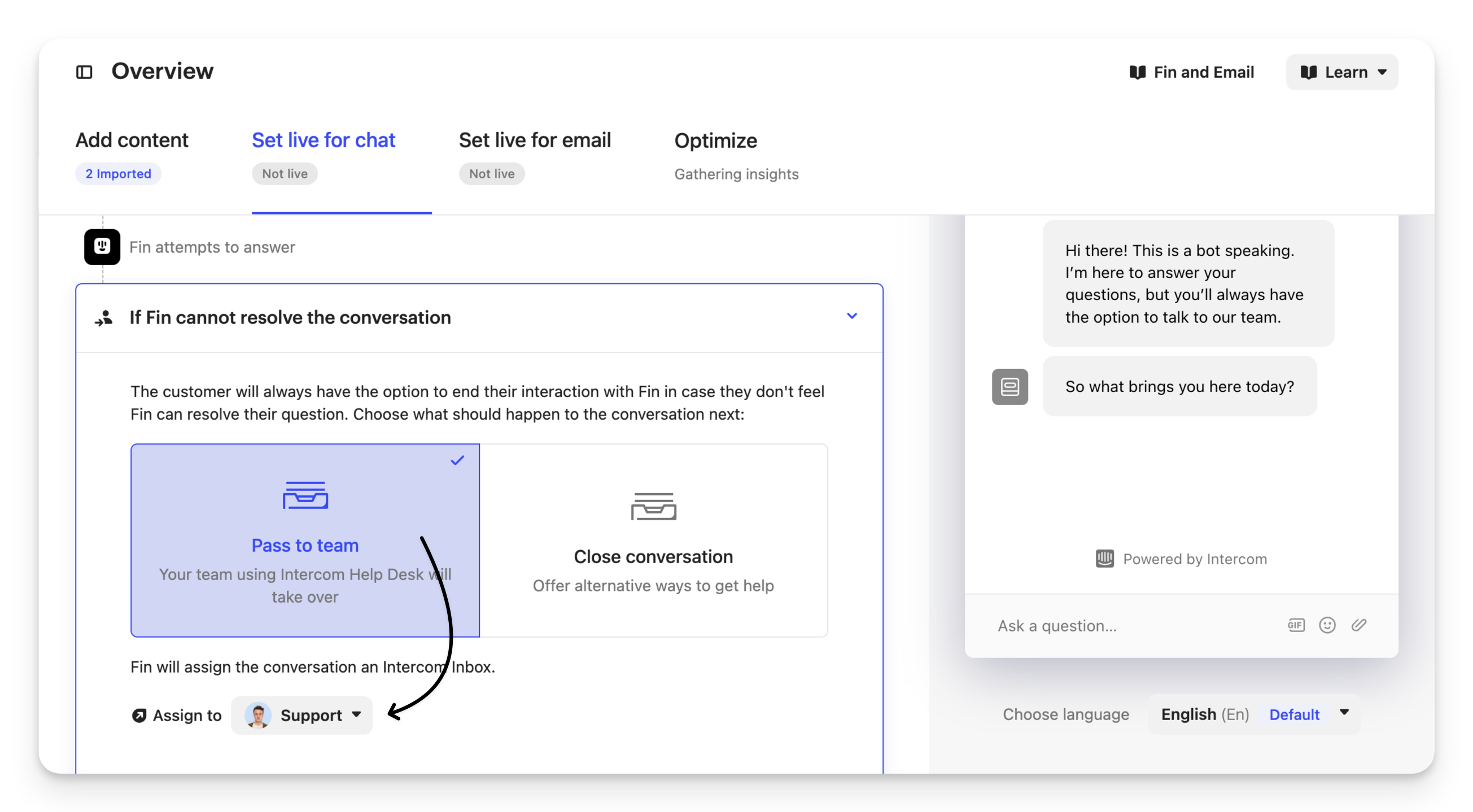
Task: Click the 2 Imported badge
Action: 119,174
